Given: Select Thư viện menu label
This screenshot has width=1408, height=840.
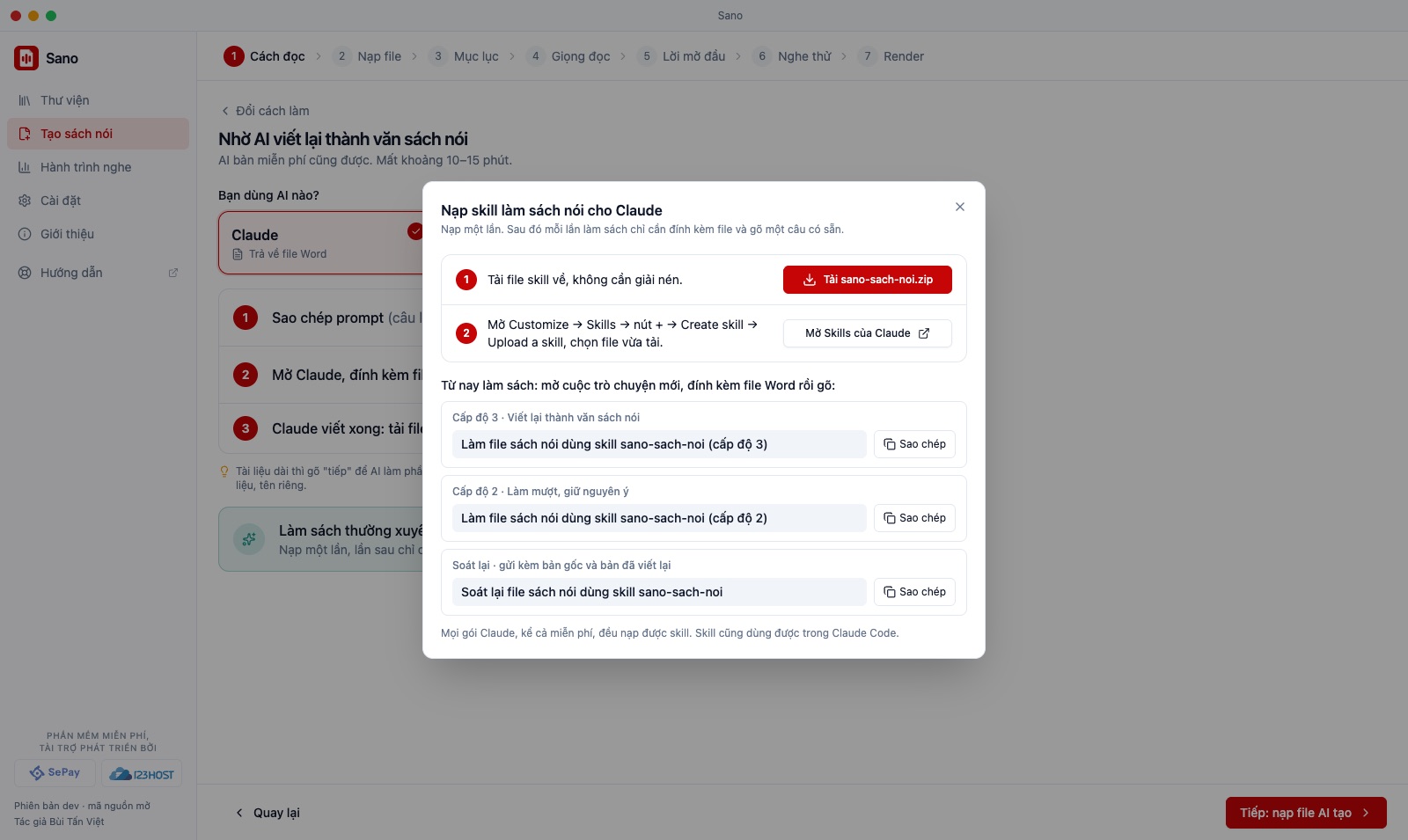Looking at the screenshot, I should click(x=65, y=100).
